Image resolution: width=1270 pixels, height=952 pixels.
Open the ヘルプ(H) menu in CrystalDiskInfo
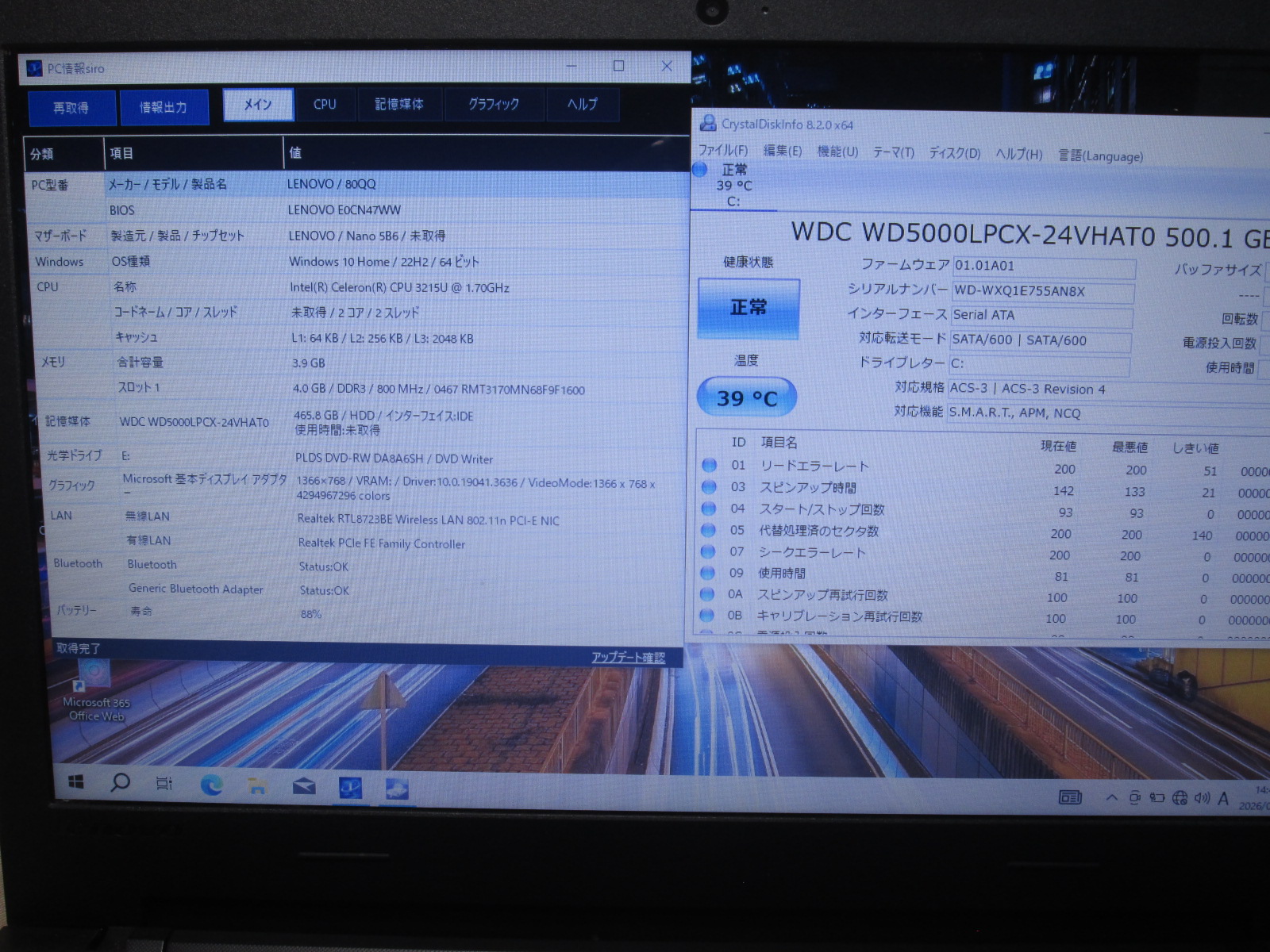(x=1019, y=154)
